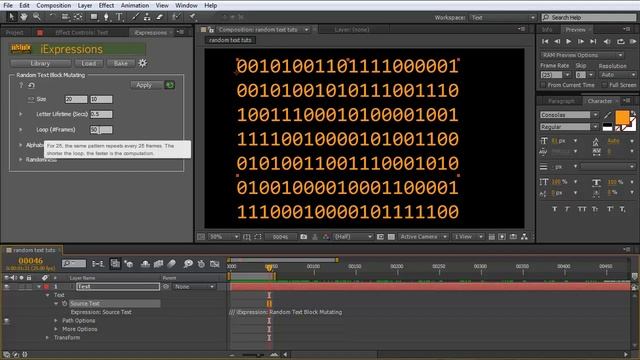Click Play in the Preview panel
This screenshot has height=360, width=640.
[569, 41]
